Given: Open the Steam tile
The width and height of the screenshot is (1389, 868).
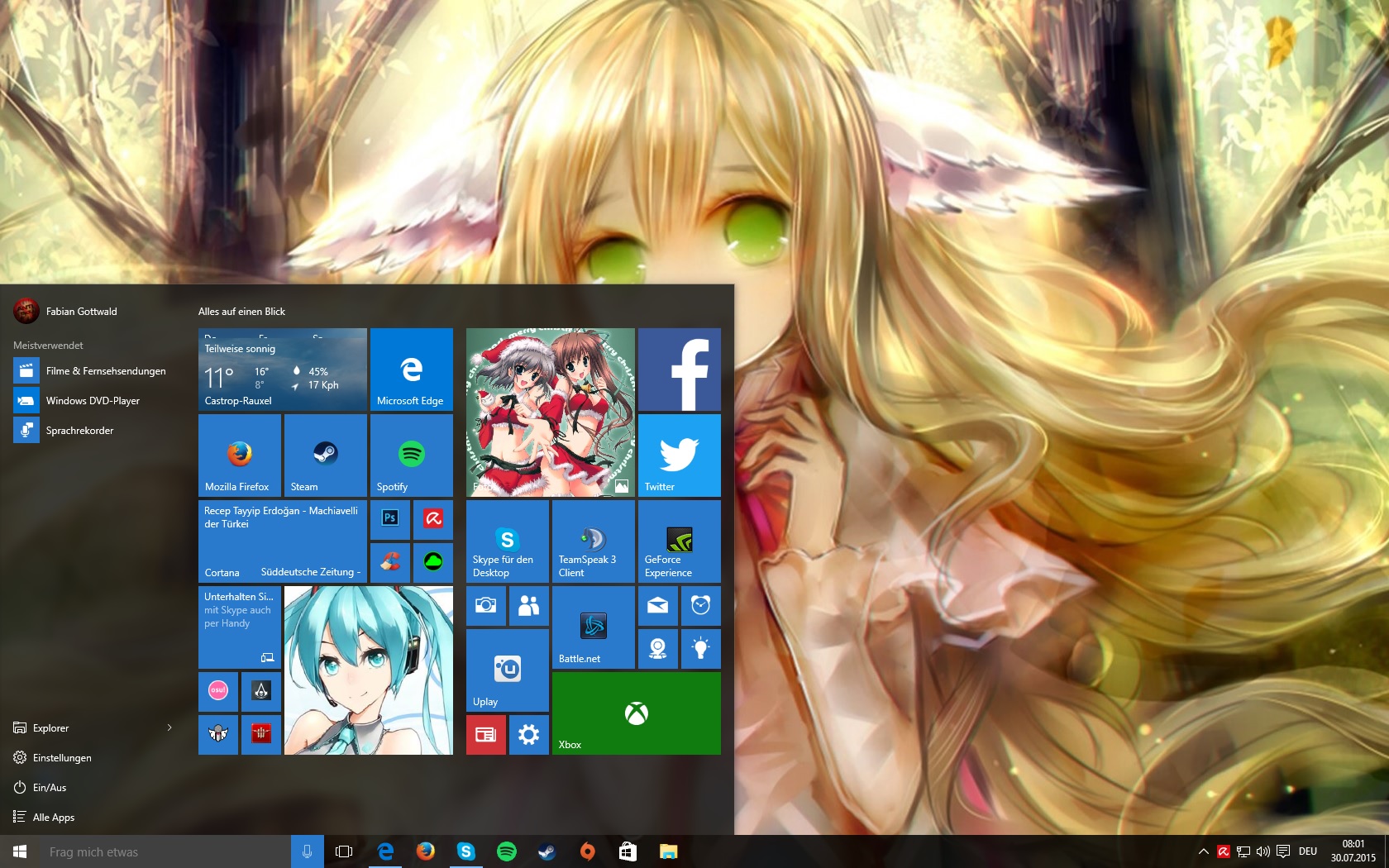Looking at the screenshot, I should coord(325,455).
